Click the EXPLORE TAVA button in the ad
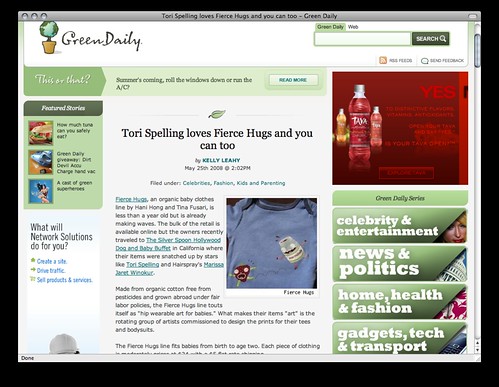499x387 pixels. tap(406, 173)
